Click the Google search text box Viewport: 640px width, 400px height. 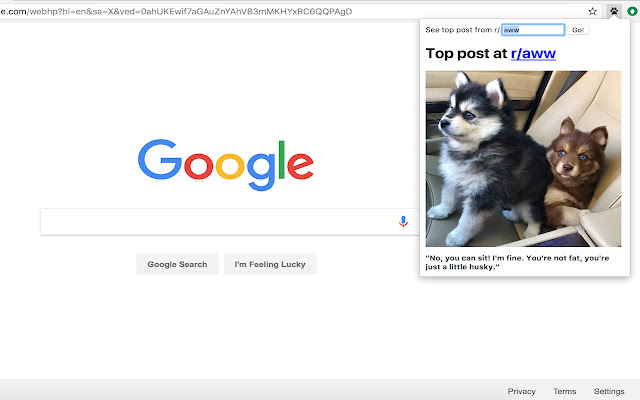(230, 222)
